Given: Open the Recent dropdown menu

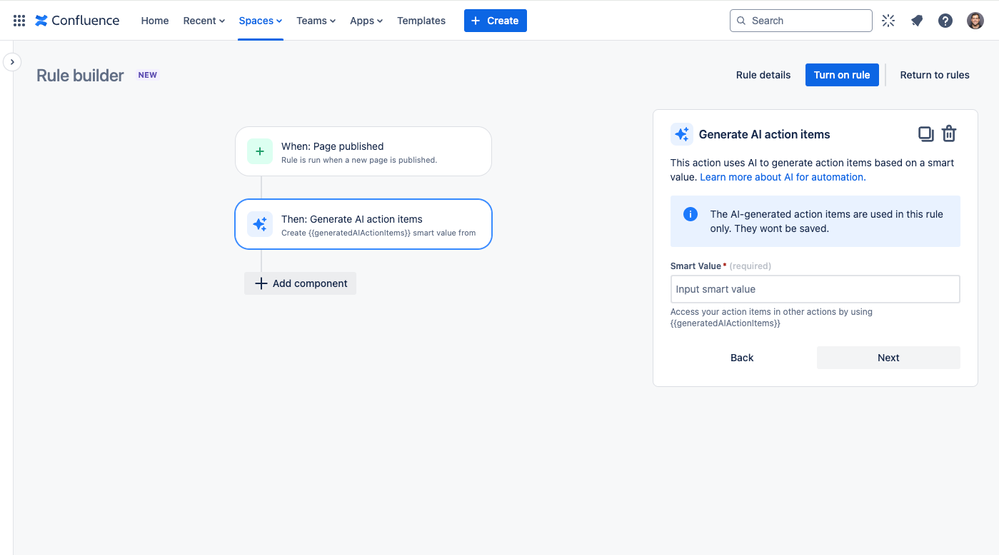Looking at the screenshot, I should 203,20.
